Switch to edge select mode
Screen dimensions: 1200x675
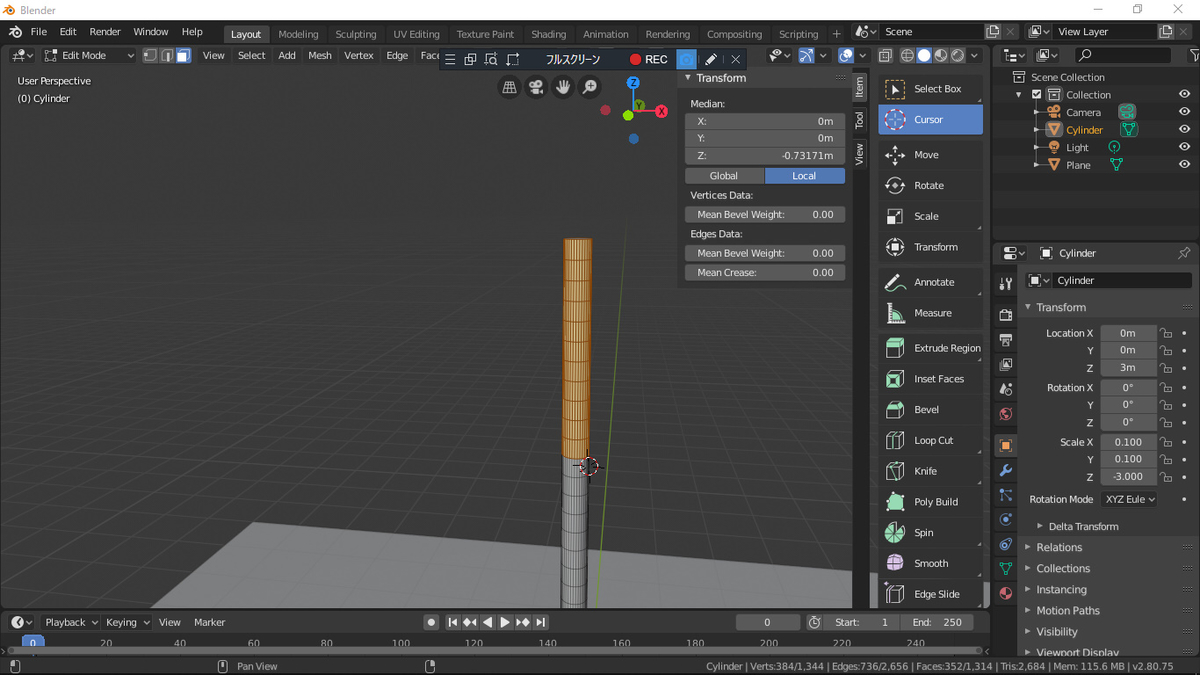pyautogui.click(x=167, y=56)
